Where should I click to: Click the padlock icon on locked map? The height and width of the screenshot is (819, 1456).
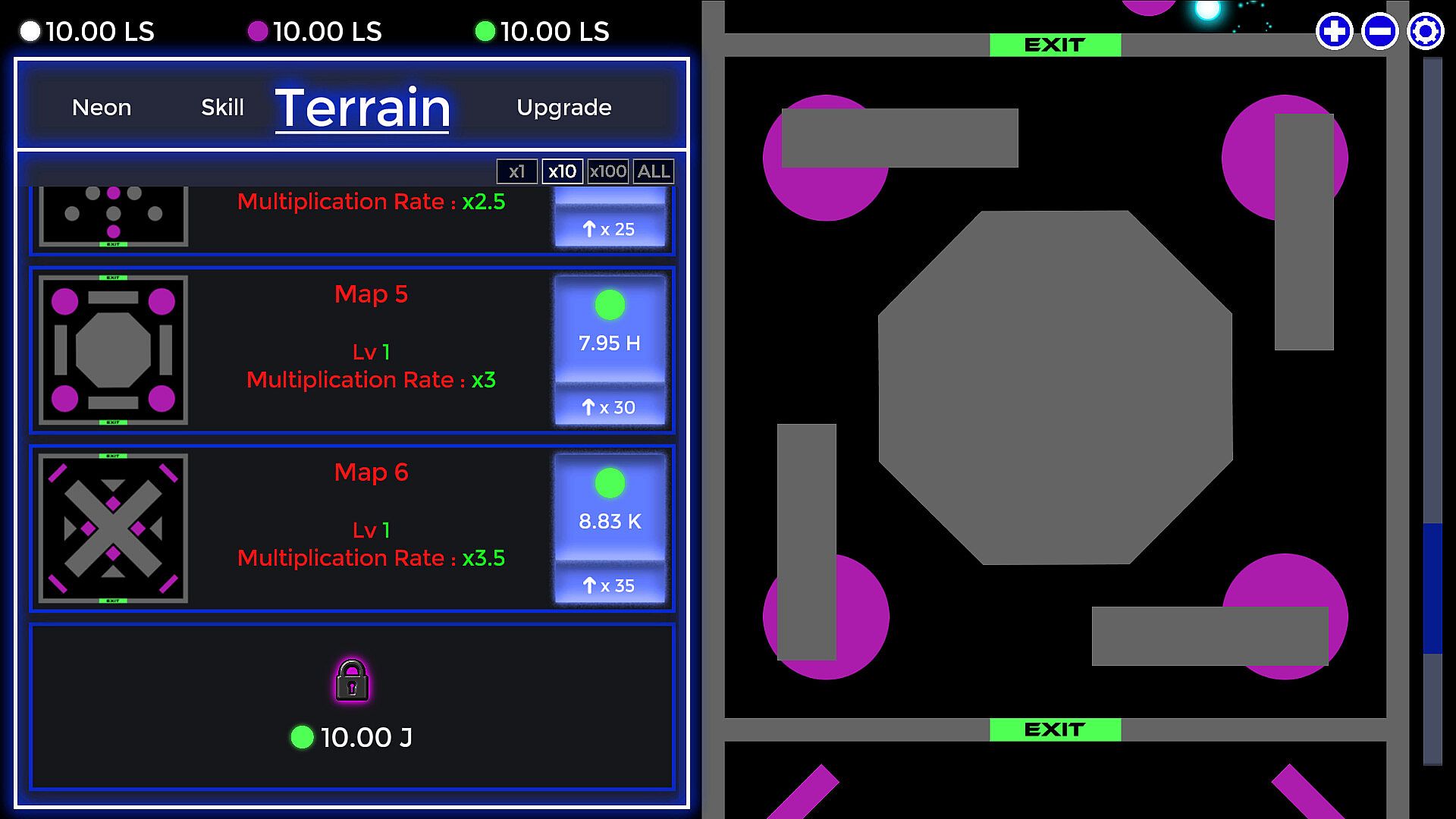[x=352, y=680]
